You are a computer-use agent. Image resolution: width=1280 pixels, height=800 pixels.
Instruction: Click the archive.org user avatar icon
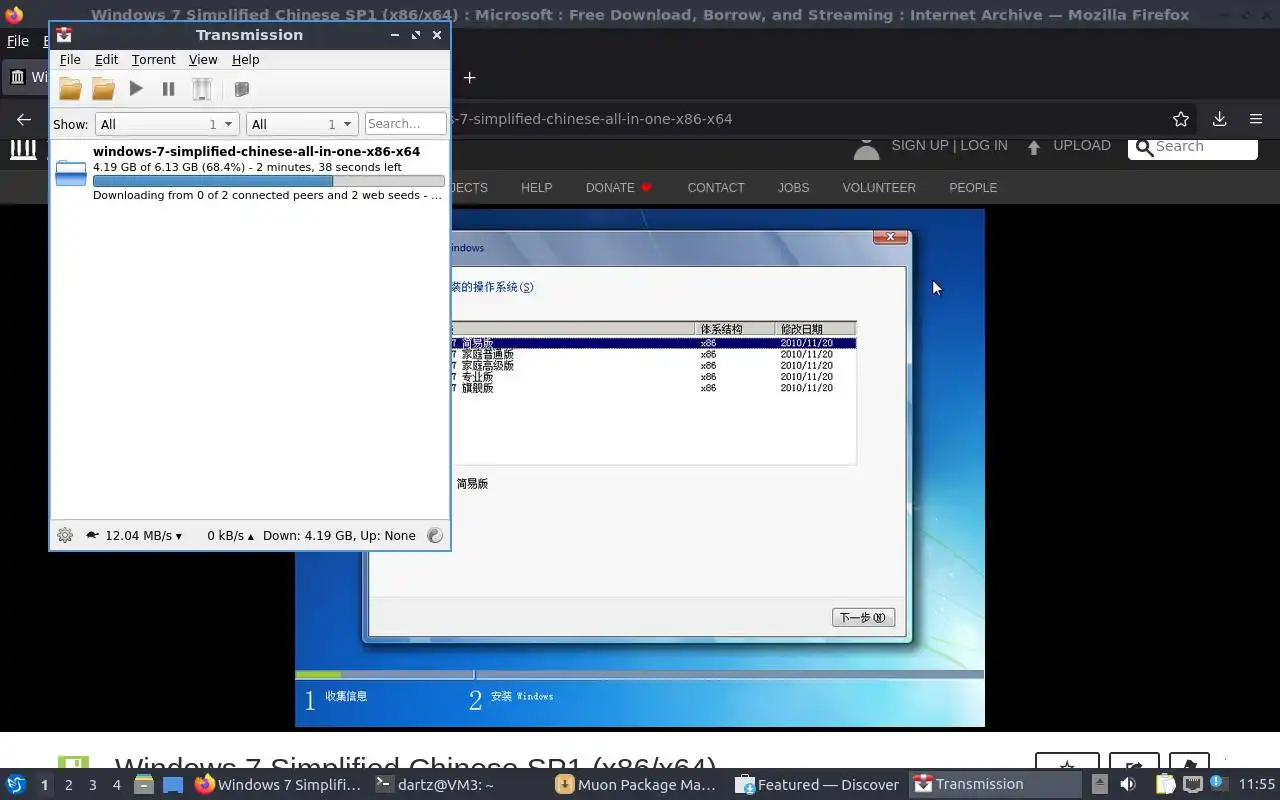tap(866, 149)
